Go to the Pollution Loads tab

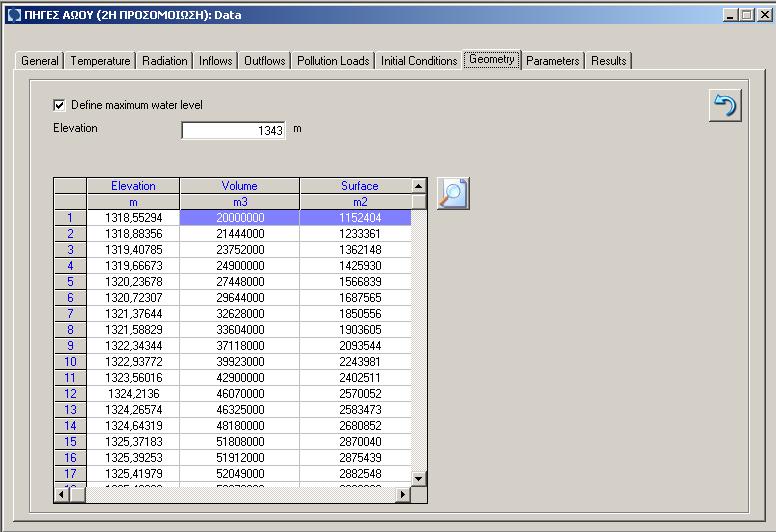tap(333, 61)
